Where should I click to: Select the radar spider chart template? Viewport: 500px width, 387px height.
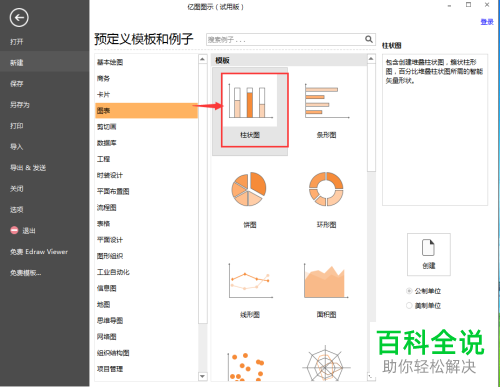(326, 364)
